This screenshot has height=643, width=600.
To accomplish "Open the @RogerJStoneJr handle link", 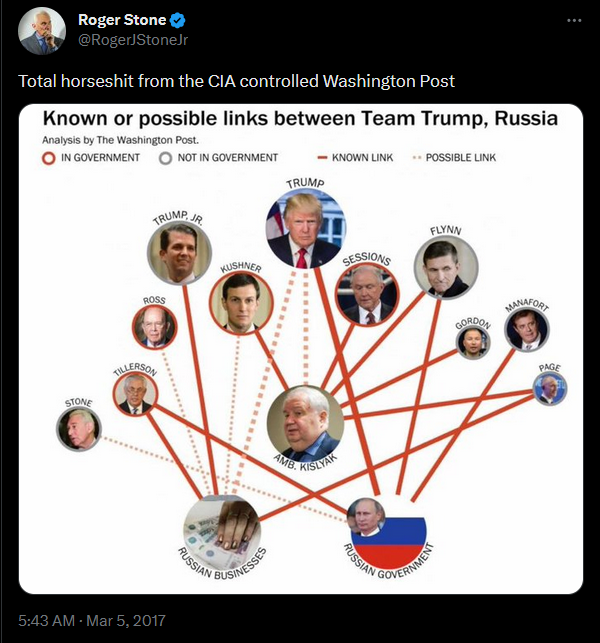I will [133, 40].
